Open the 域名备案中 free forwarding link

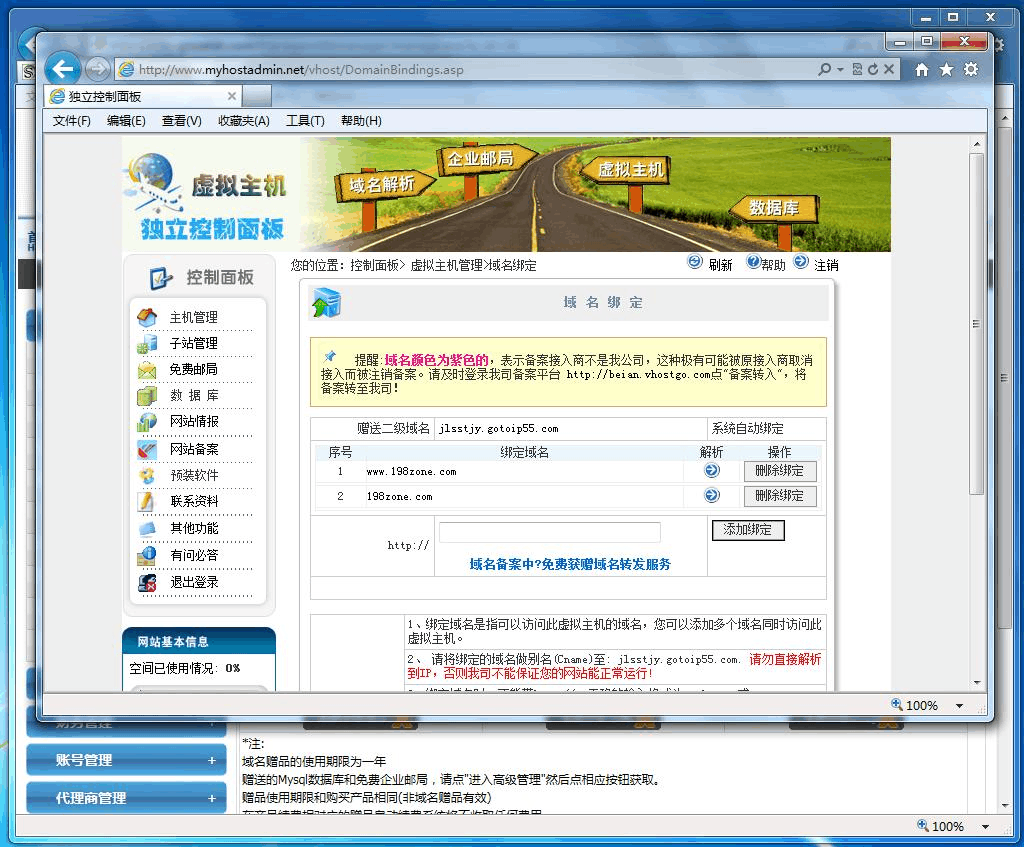[570, 564]
